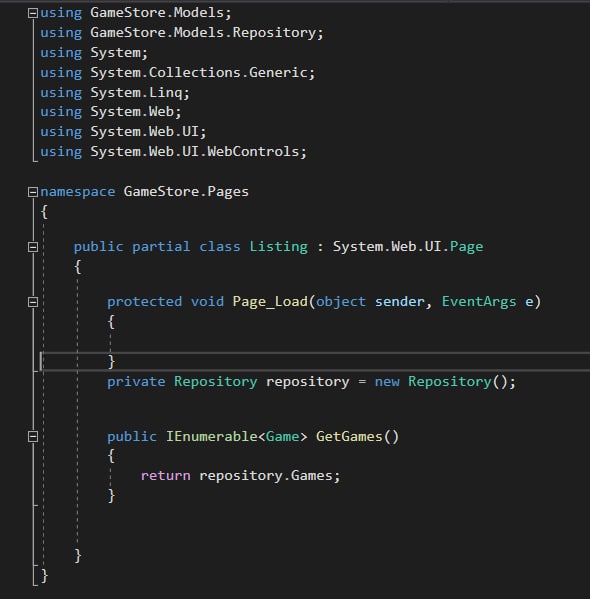
Task: Click the 'Listing' class name
Action: (x=279, y=247)
